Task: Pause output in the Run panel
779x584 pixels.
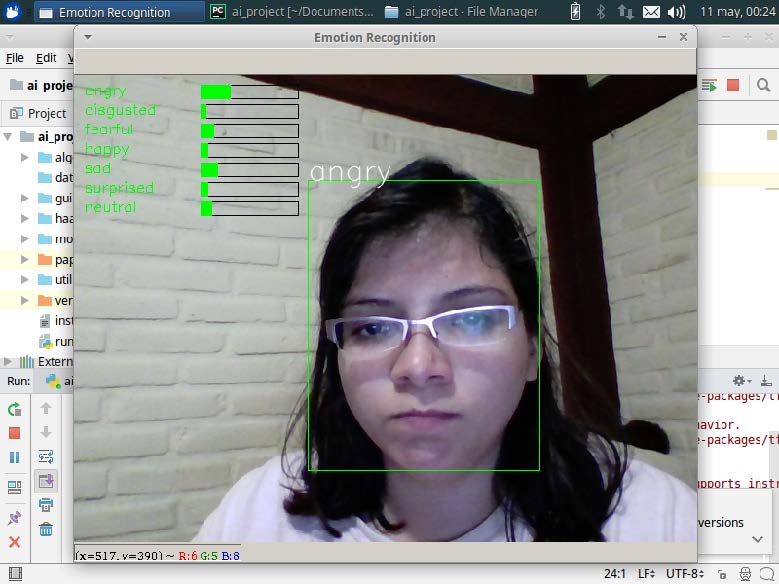Action: [x=14, y=457]
